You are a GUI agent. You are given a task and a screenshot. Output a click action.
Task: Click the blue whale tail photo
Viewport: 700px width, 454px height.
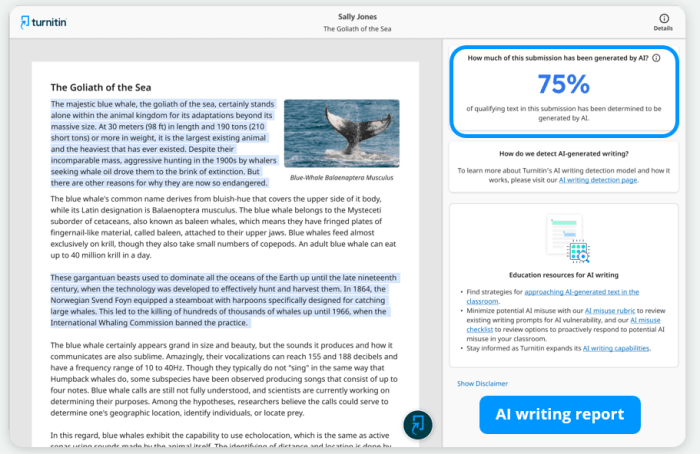click(342, 133)
